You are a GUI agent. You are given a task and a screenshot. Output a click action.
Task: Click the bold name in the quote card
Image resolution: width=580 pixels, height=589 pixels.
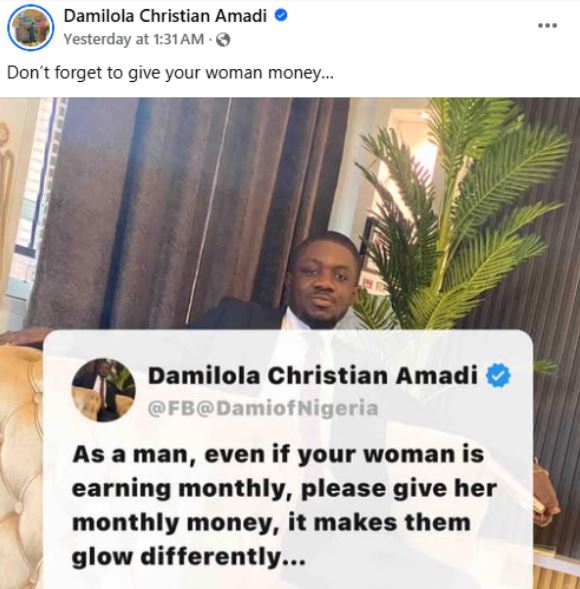click(313, 376)
